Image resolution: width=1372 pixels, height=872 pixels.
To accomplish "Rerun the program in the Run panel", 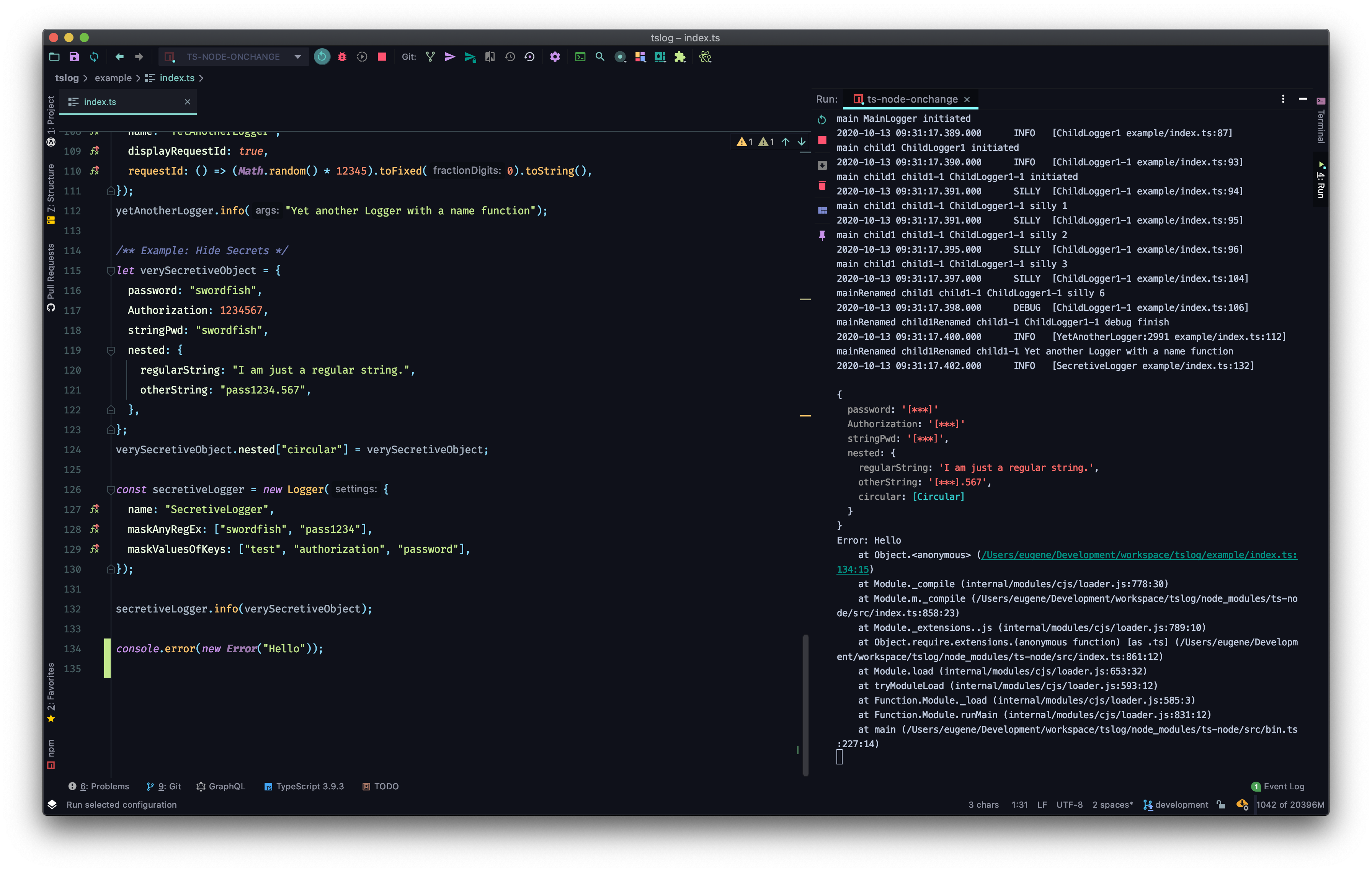I will [x=822, y=119].
